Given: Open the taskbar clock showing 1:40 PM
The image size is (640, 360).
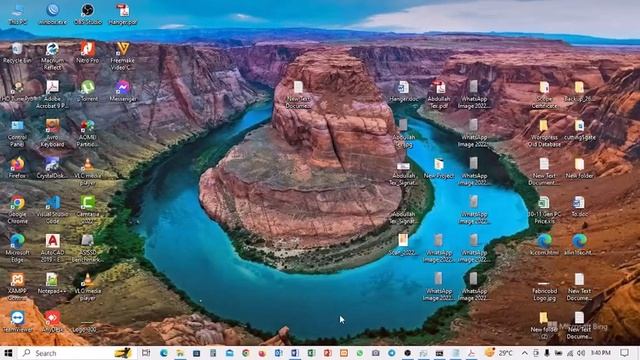Looking at the screenshot, I should [601, 353].
